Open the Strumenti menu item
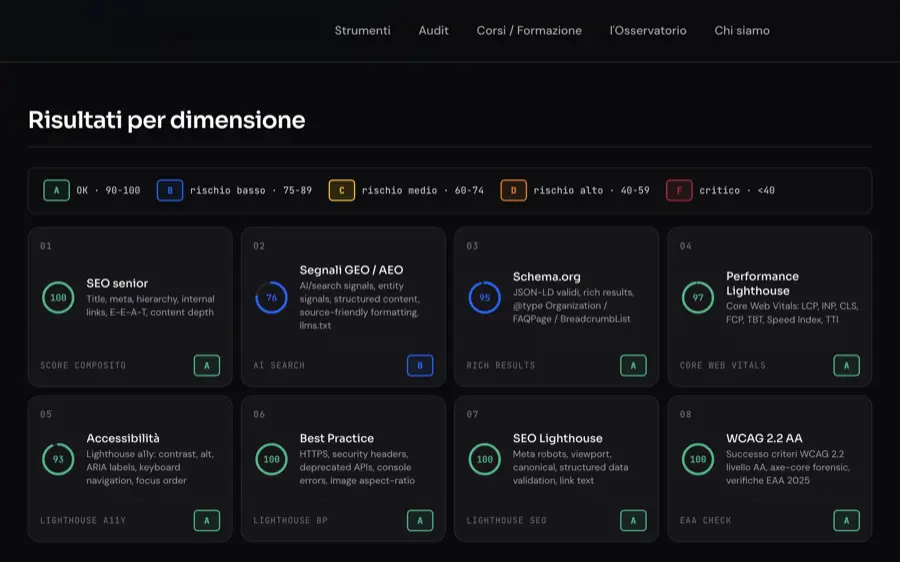The width and height of the screenshot is (900, 562). click(x=362, y=30)
